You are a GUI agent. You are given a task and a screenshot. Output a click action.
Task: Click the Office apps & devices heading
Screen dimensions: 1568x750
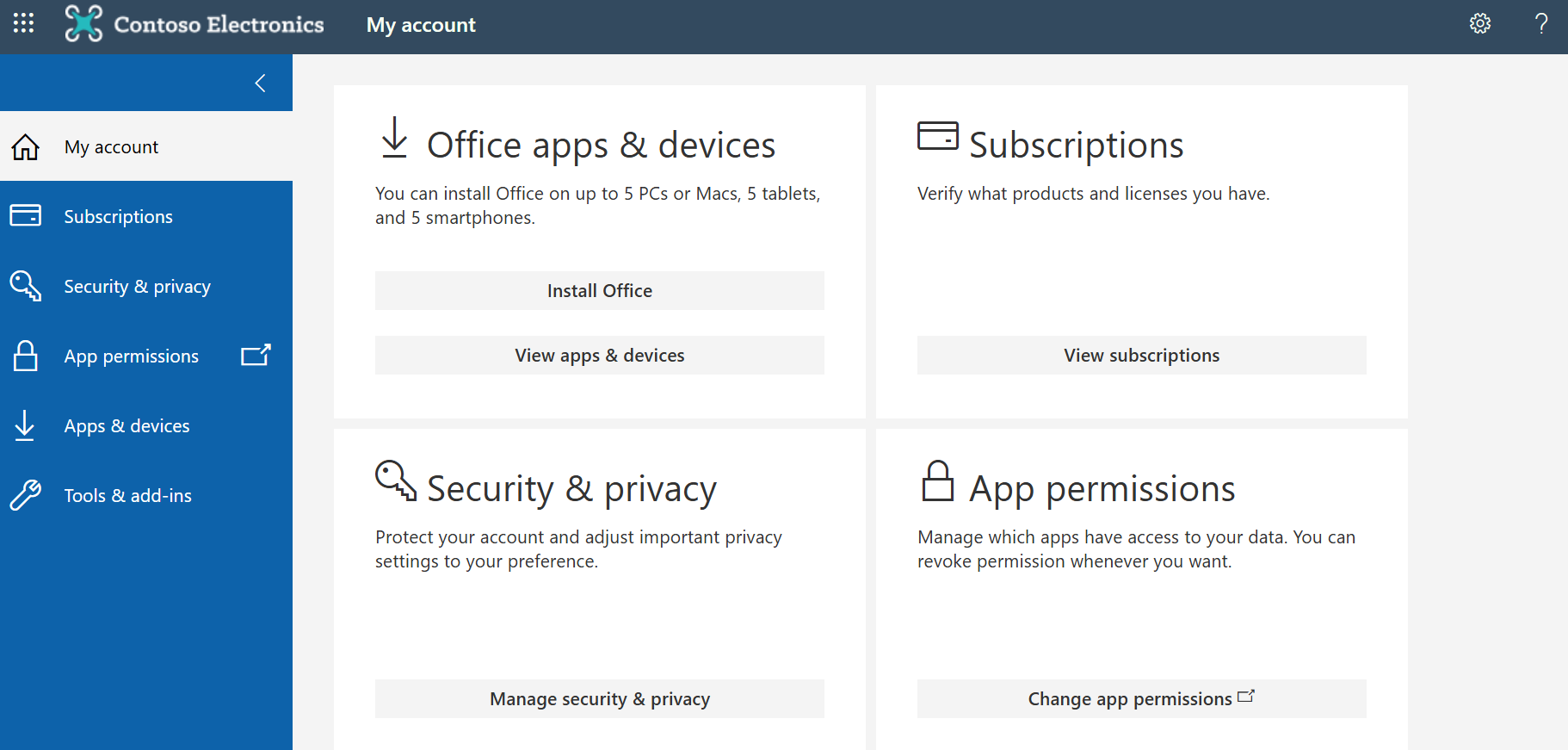602,146
